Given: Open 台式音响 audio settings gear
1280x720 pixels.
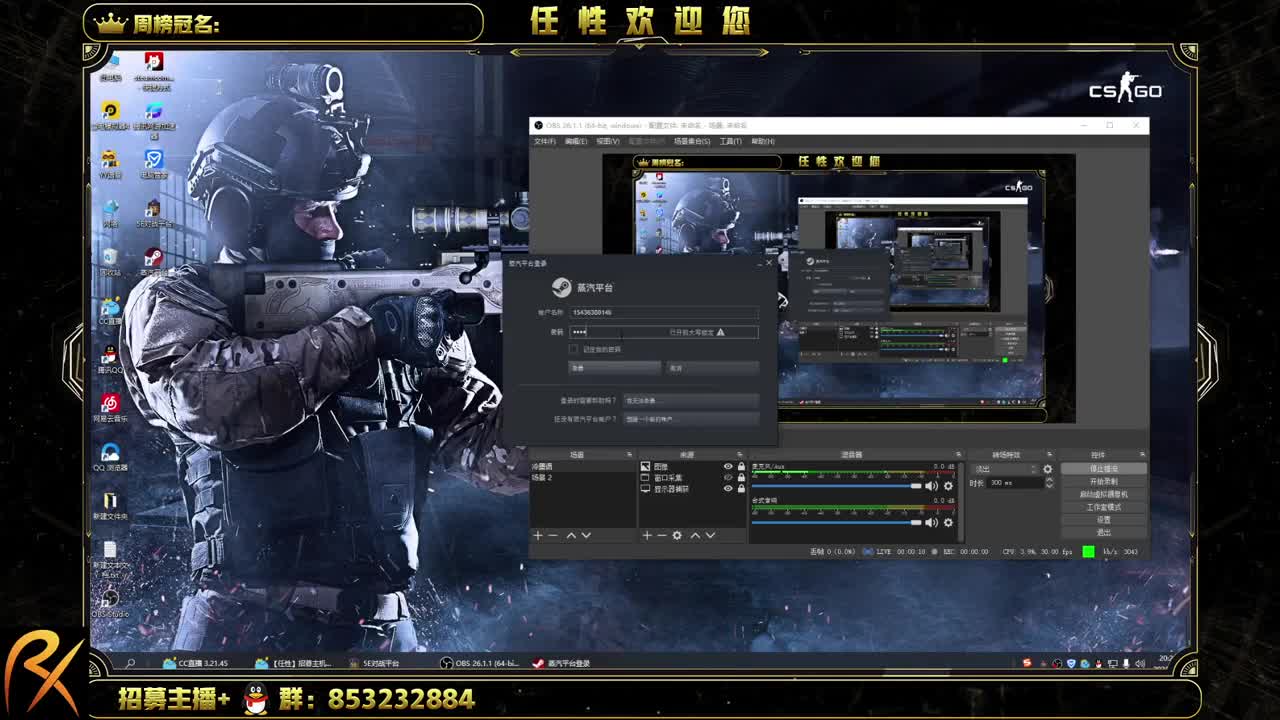Looking at the screenshot, I should click(x=948, y=522).
